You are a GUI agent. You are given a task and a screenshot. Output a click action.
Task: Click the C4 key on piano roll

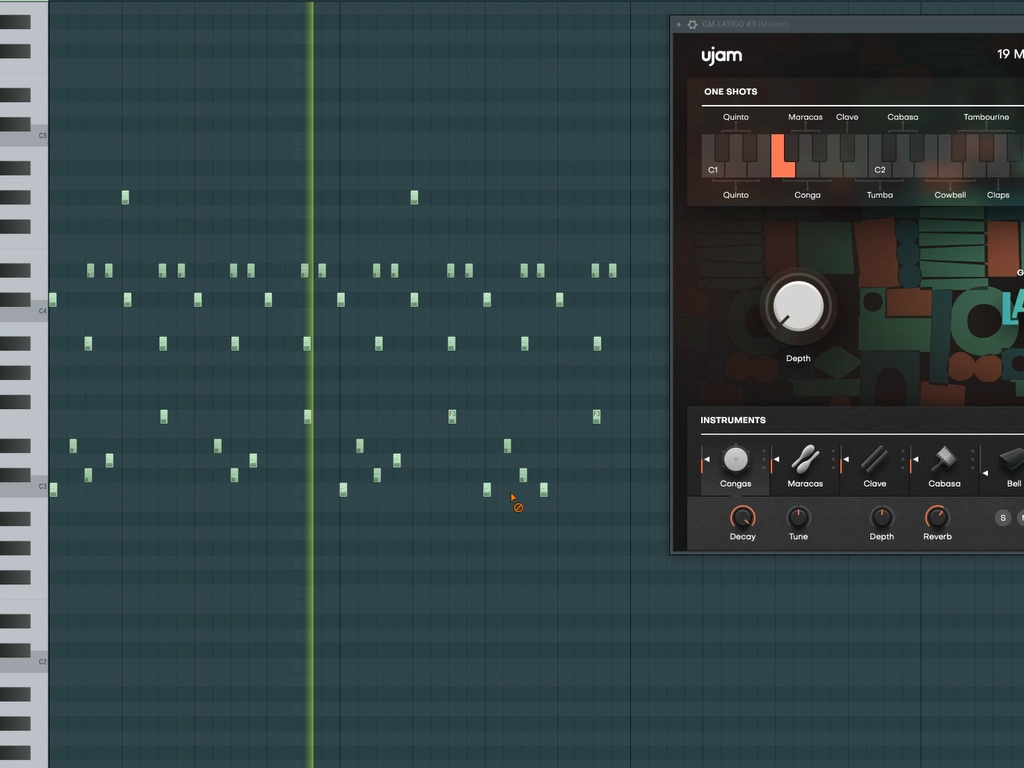click(x=24, y=312)
